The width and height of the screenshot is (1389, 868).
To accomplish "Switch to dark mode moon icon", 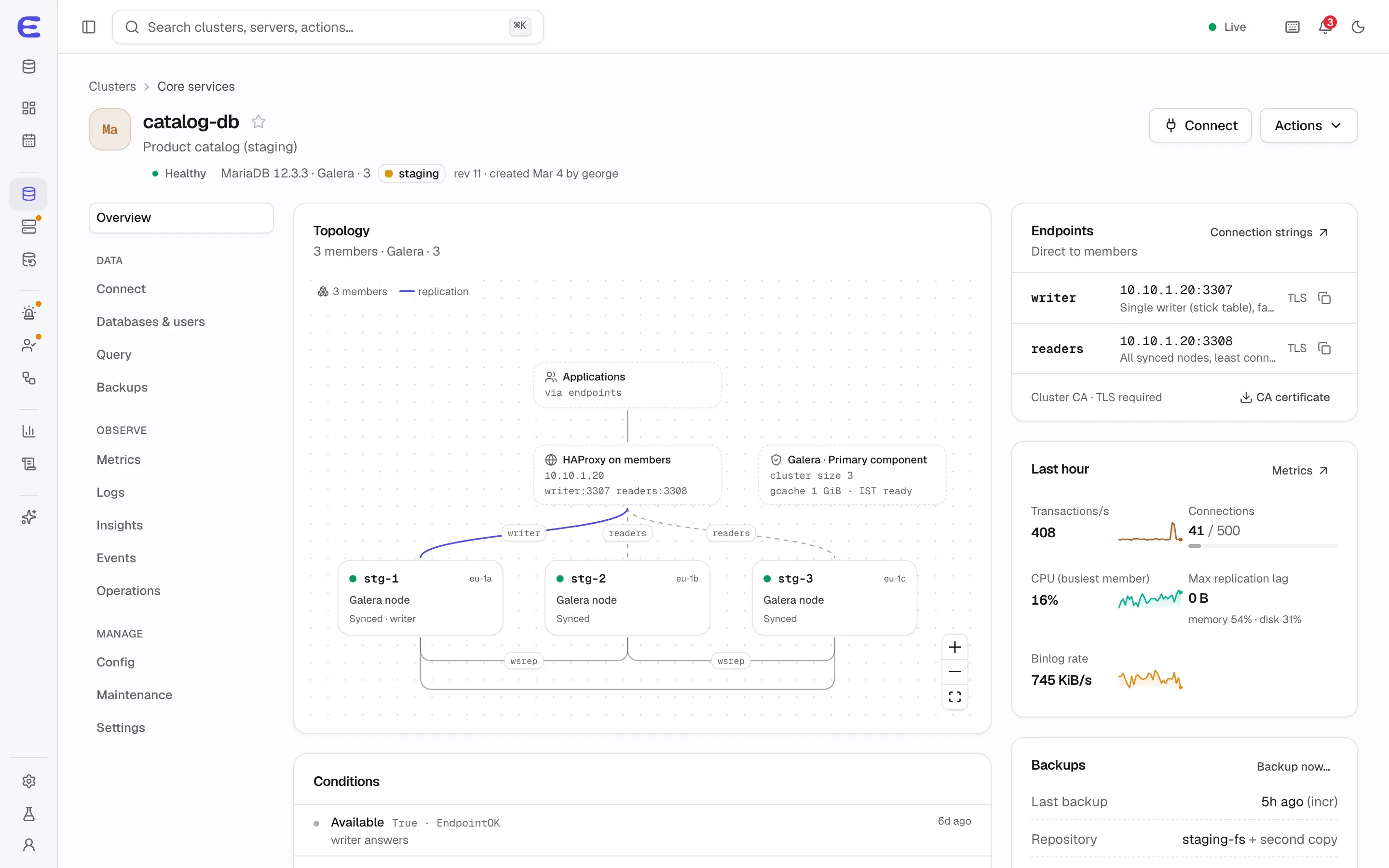I will pos(1358,27).
